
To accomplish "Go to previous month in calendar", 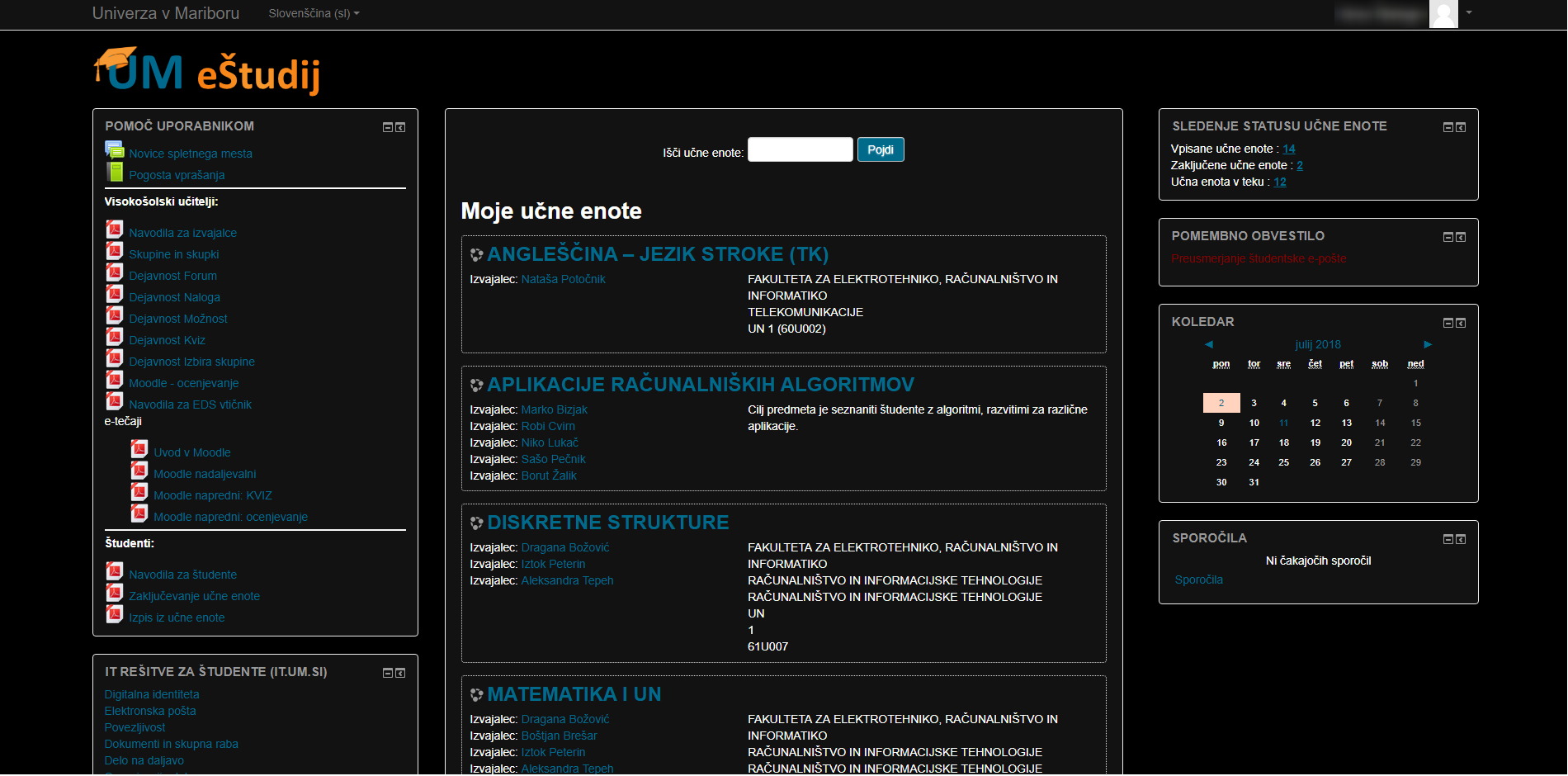I will [x=1209, y=344].
